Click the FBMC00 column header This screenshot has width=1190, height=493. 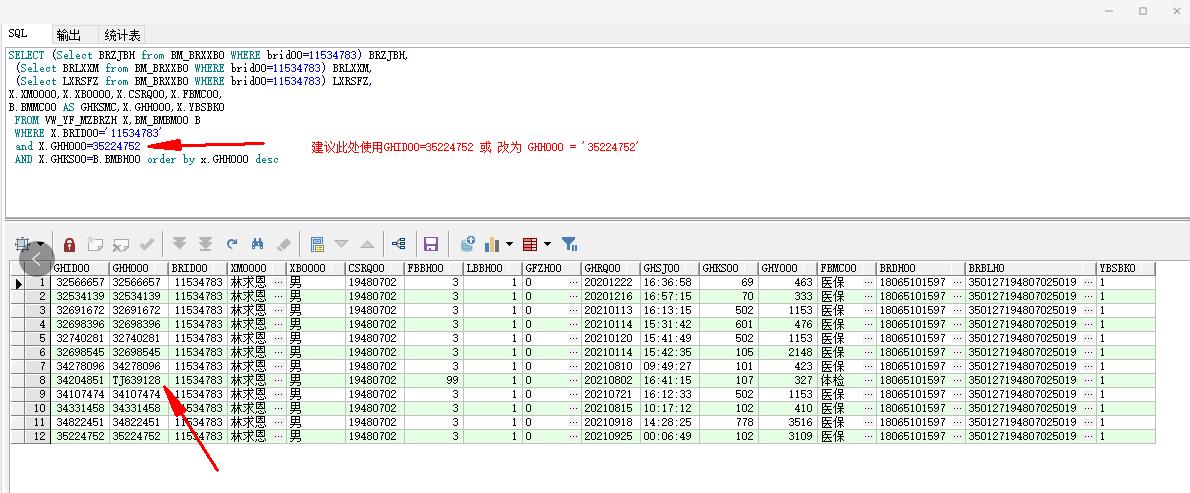(x=847, y=268)
